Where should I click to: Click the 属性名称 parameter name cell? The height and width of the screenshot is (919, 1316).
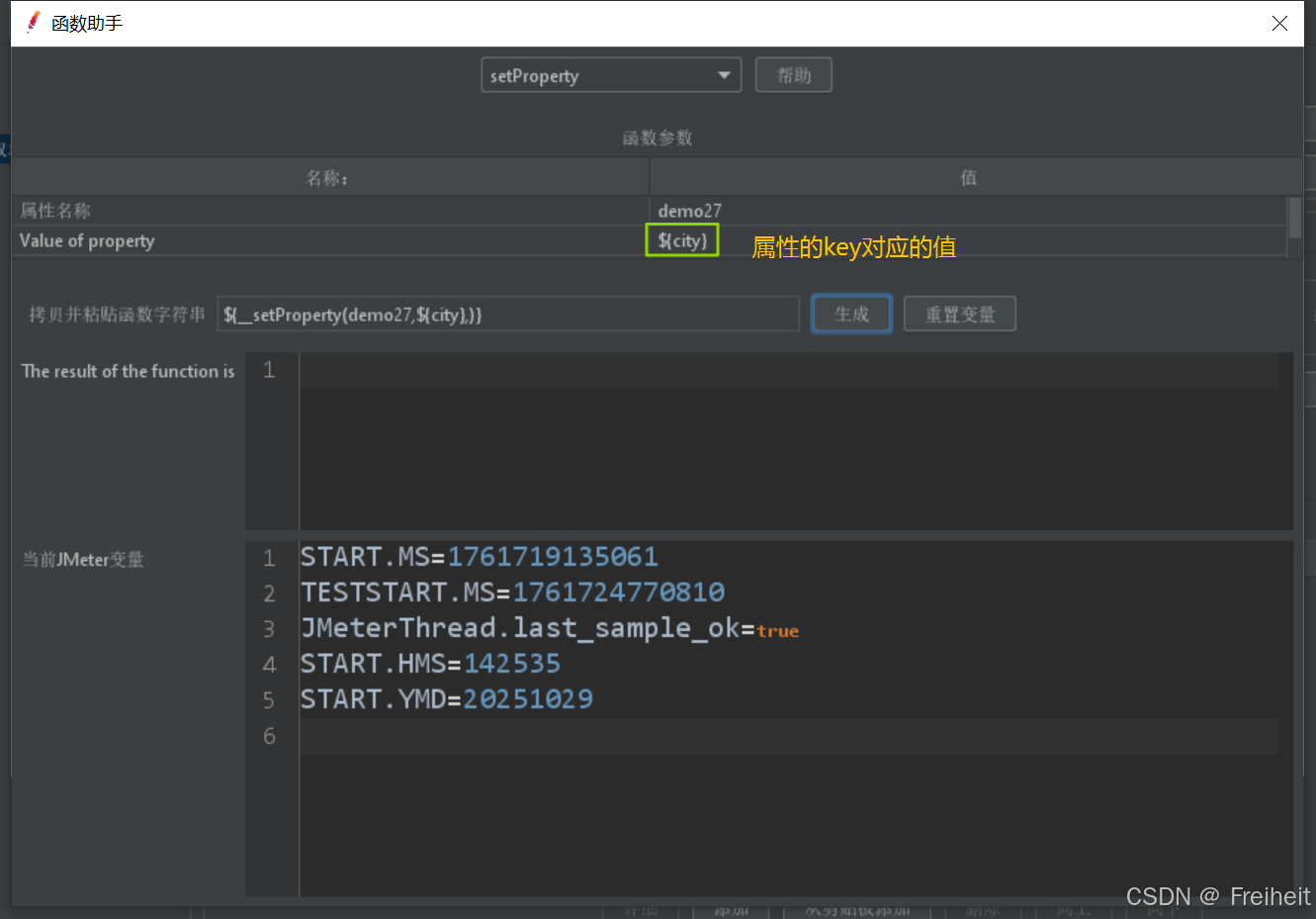(x=330, y=211)
